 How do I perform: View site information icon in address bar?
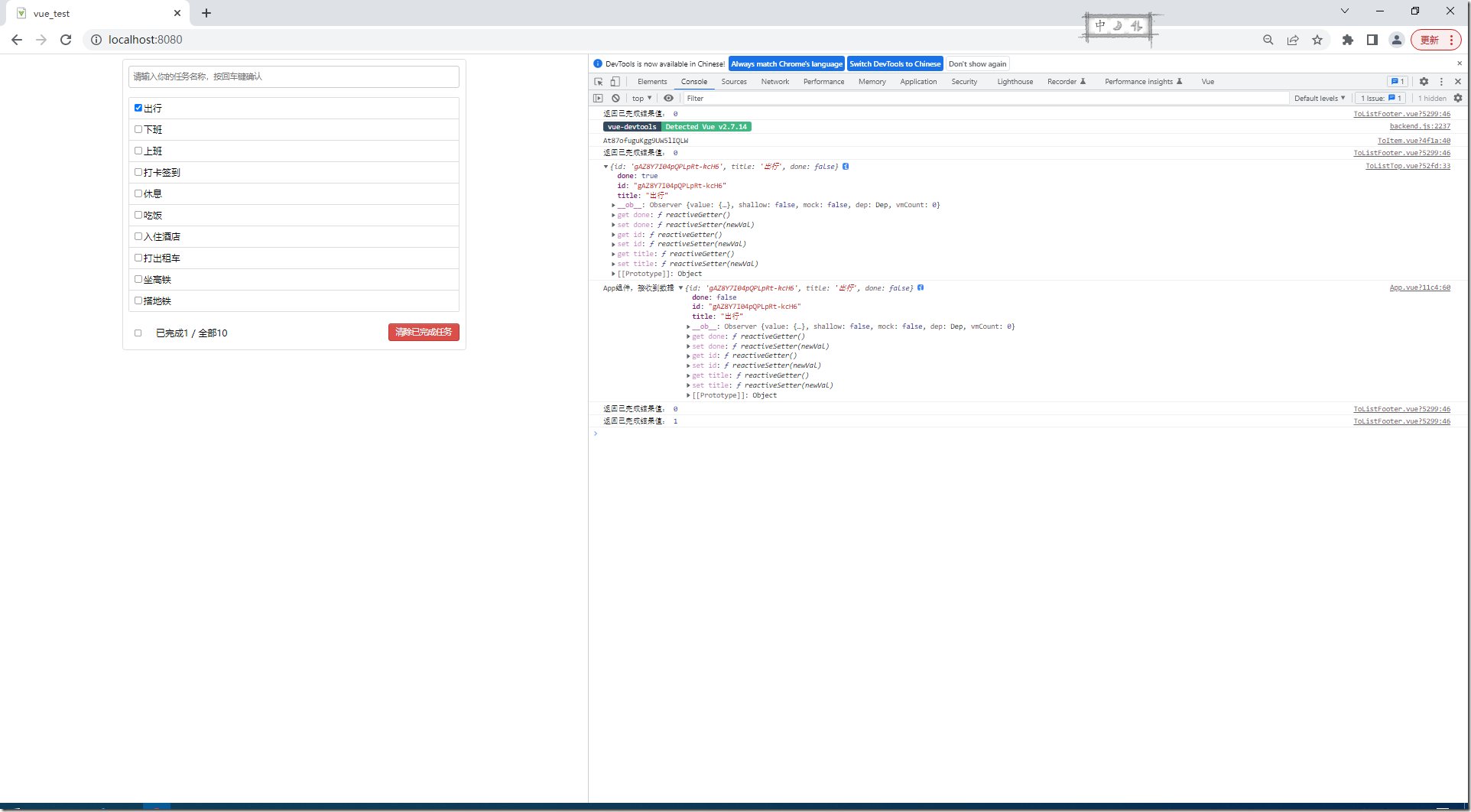click(96, 40)
